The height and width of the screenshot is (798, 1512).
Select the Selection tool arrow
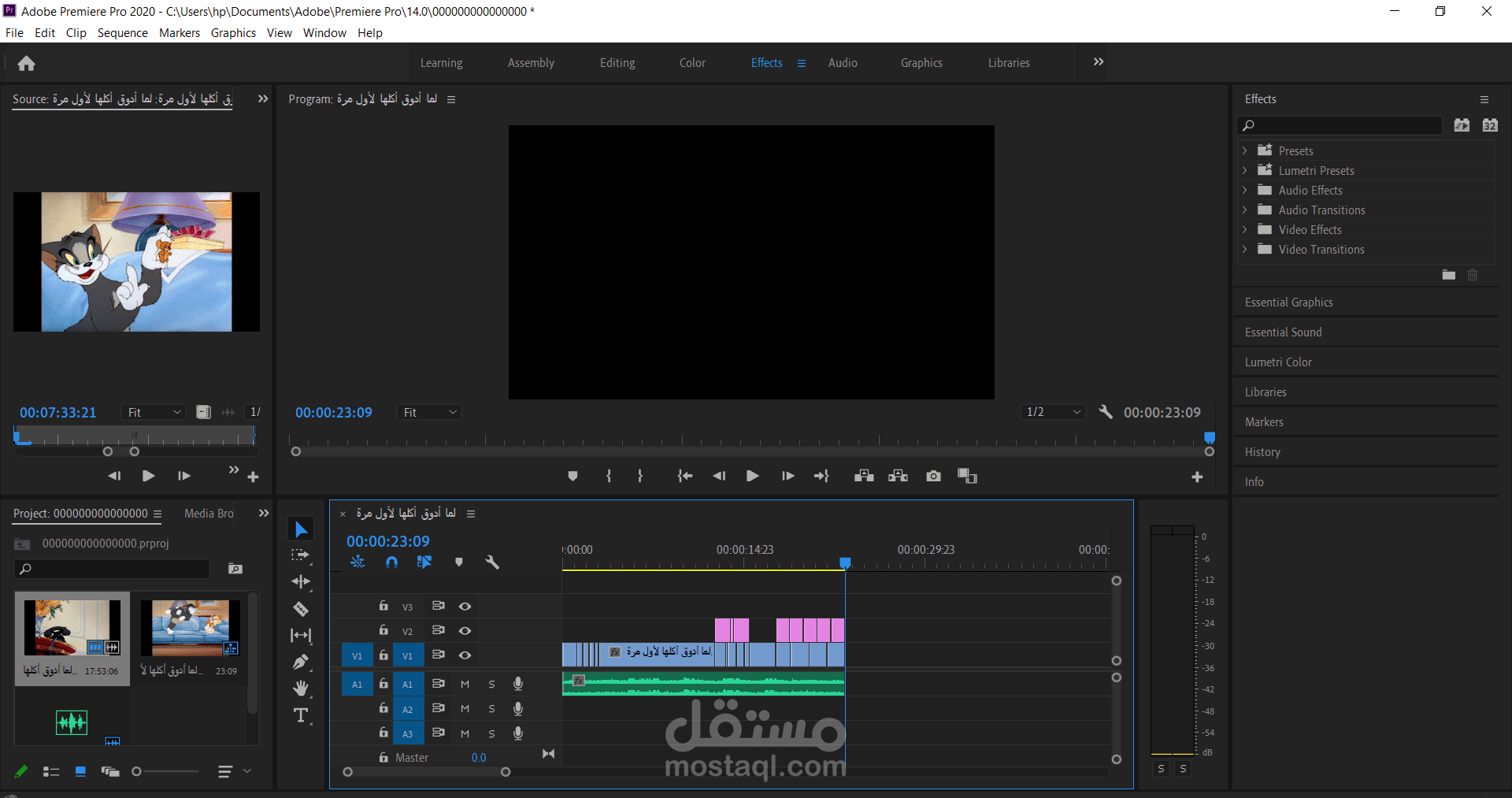click(x=301, y=529)
